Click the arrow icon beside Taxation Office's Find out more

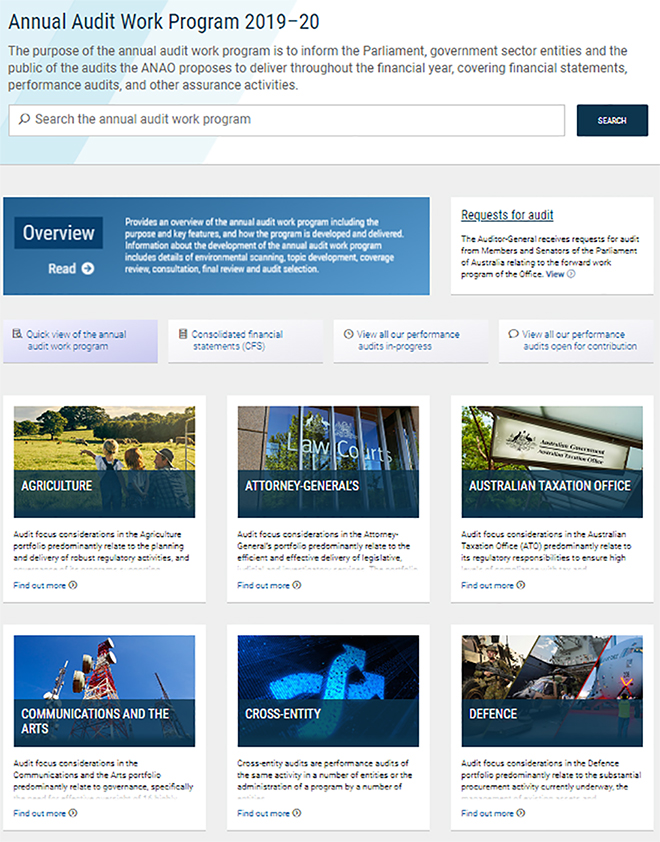(521, 585)
